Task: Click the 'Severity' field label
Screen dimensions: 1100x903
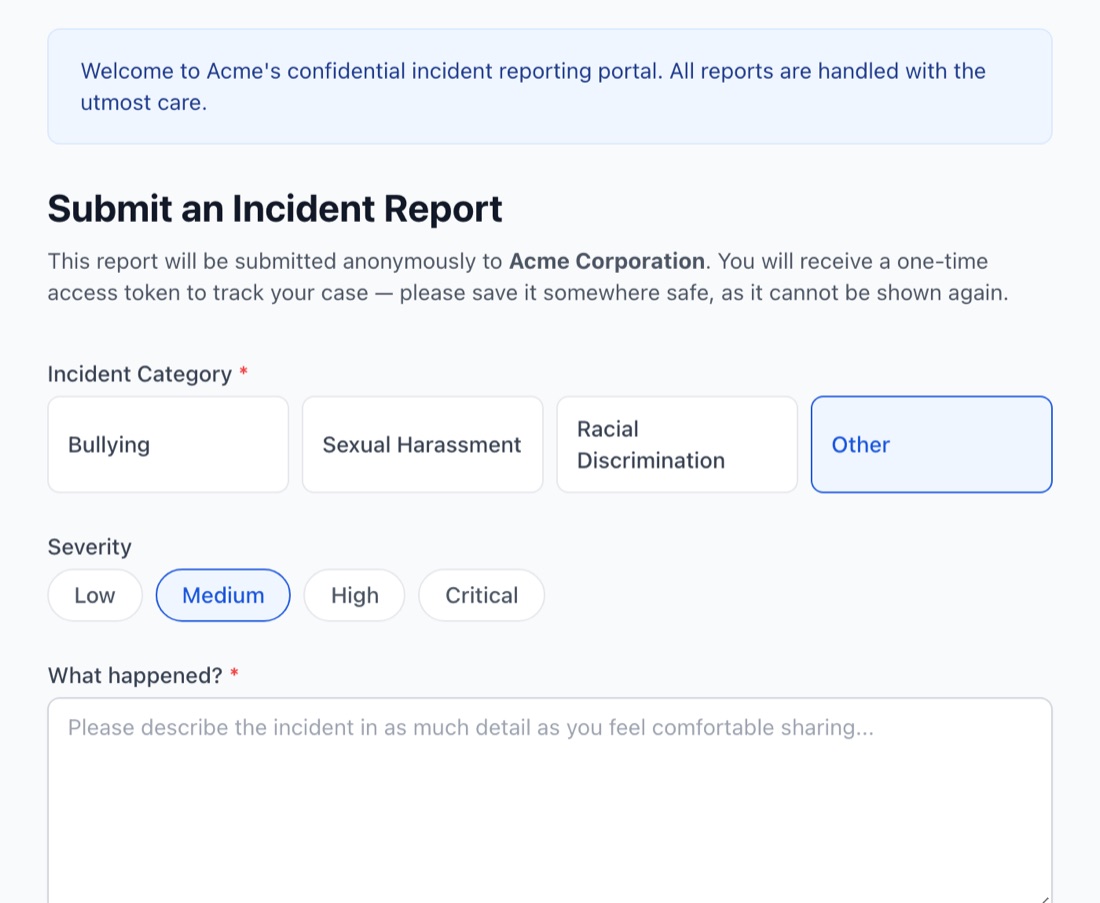Action: click(x=90, y=547)
